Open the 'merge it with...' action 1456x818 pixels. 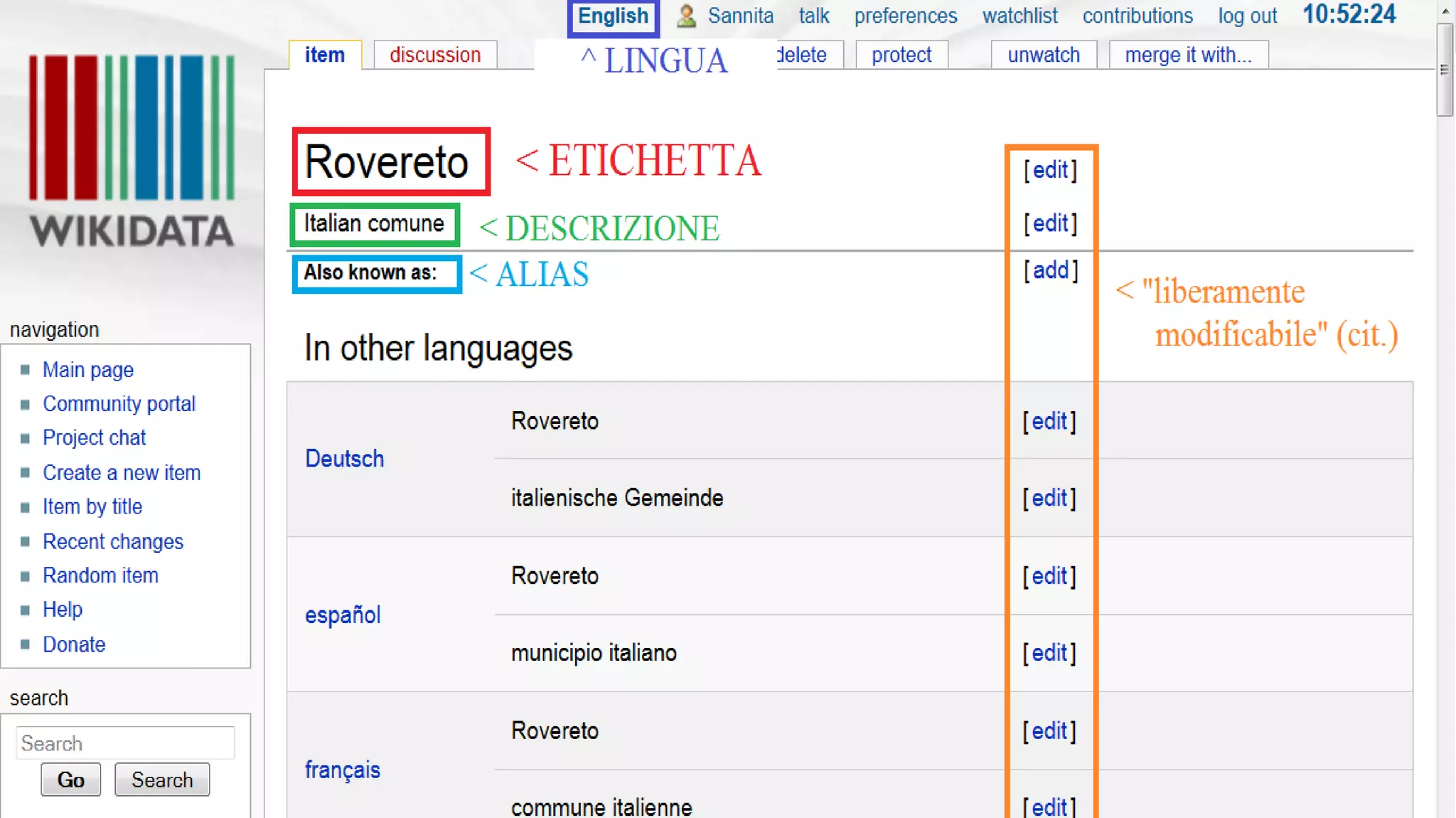click(x=1188, y=55)
